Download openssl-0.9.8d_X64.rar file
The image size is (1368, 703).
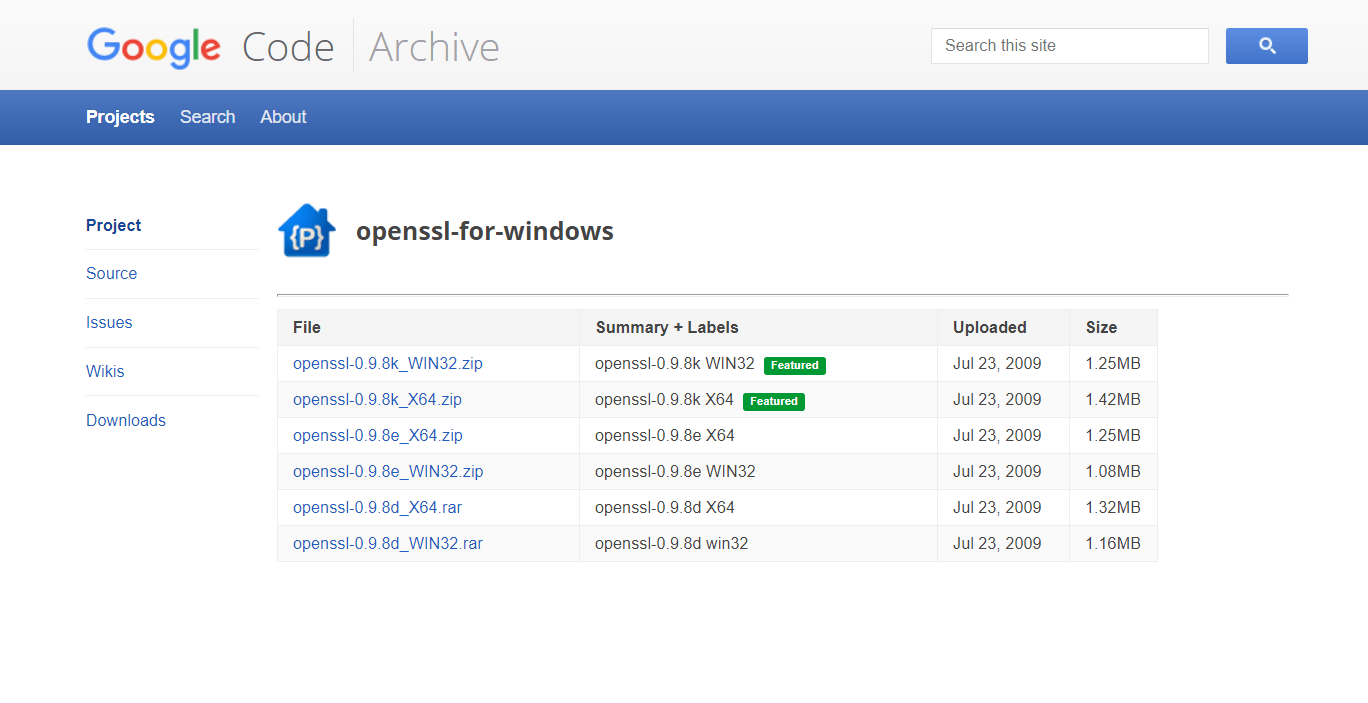point(377,508)
